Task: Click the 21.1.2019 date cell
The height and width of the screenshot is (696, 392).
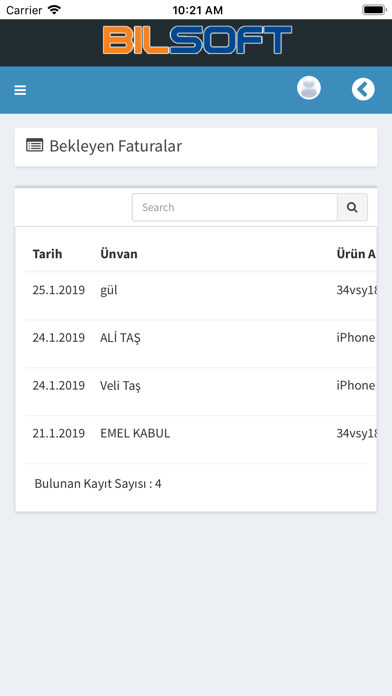Action: click(x=59, y=433)
